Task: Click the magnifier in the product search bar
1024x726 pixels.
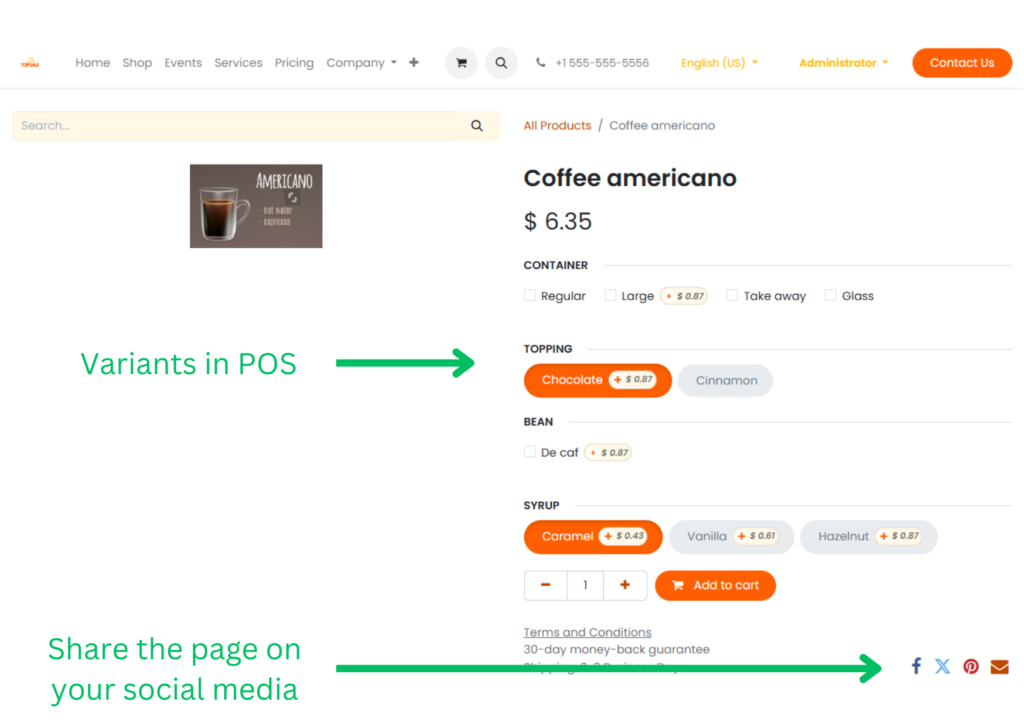Action: tap(477, 125)
